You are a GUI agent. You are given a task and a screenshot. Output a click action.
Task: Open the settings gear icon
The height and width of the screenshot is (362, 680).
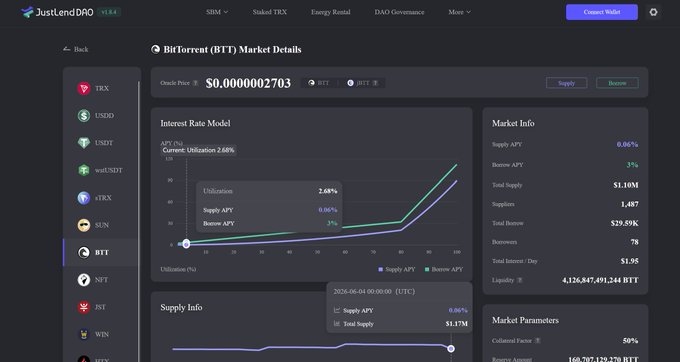[653, 12]
